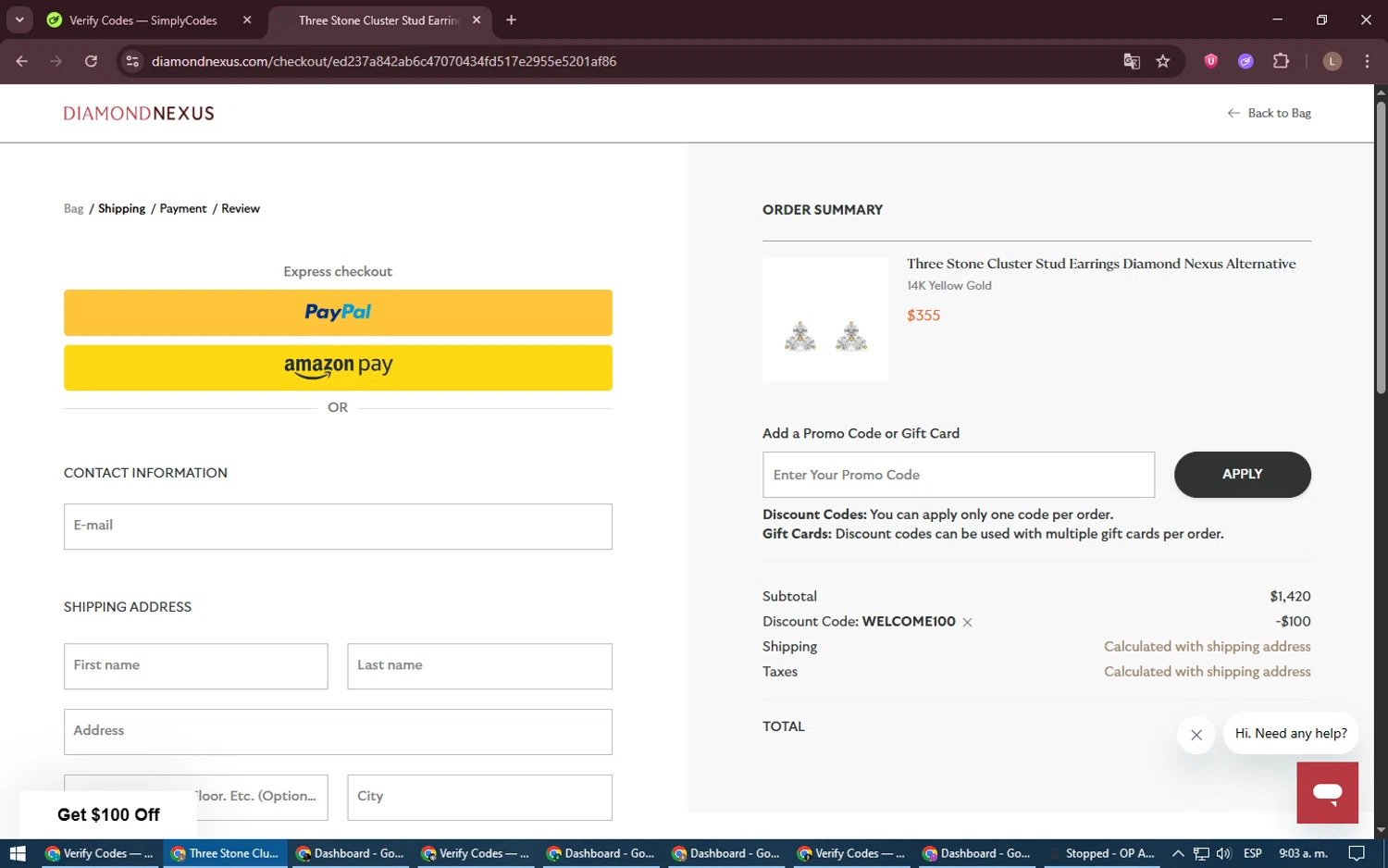The height and width of the screenshot is (868, 1388).
Task: Close the Verify Codes SimplyCodes tab
Action: pyautogui.click(x=247, y=19)
